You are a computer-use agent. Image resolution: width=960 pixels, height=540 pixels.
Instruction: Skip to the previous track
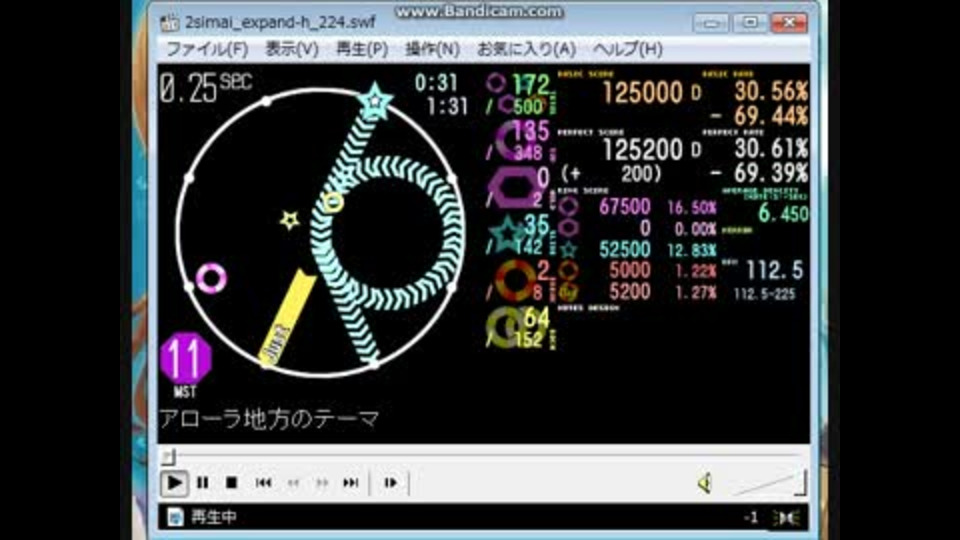263,483
